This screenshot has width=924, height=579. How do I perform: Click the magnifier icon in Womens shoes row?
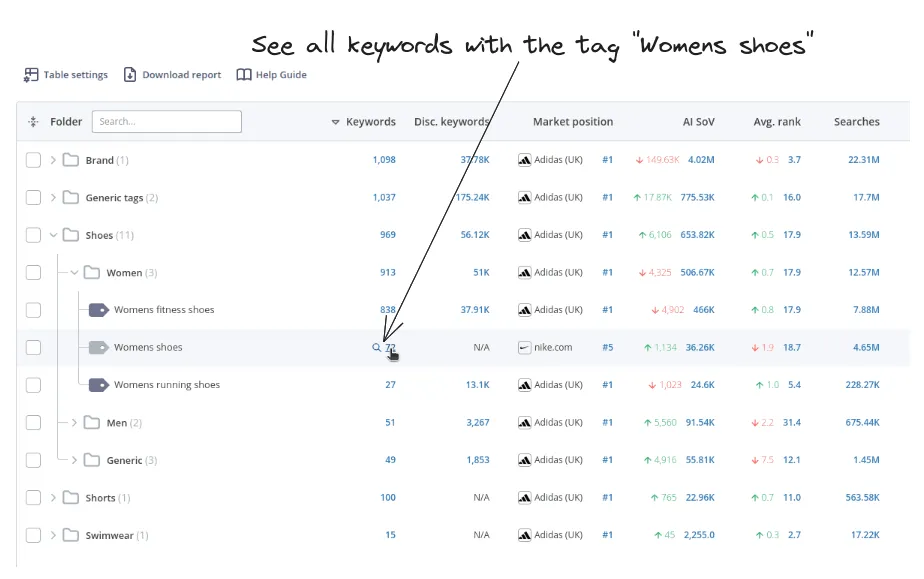pyautogui.click(x=377, y=348)
